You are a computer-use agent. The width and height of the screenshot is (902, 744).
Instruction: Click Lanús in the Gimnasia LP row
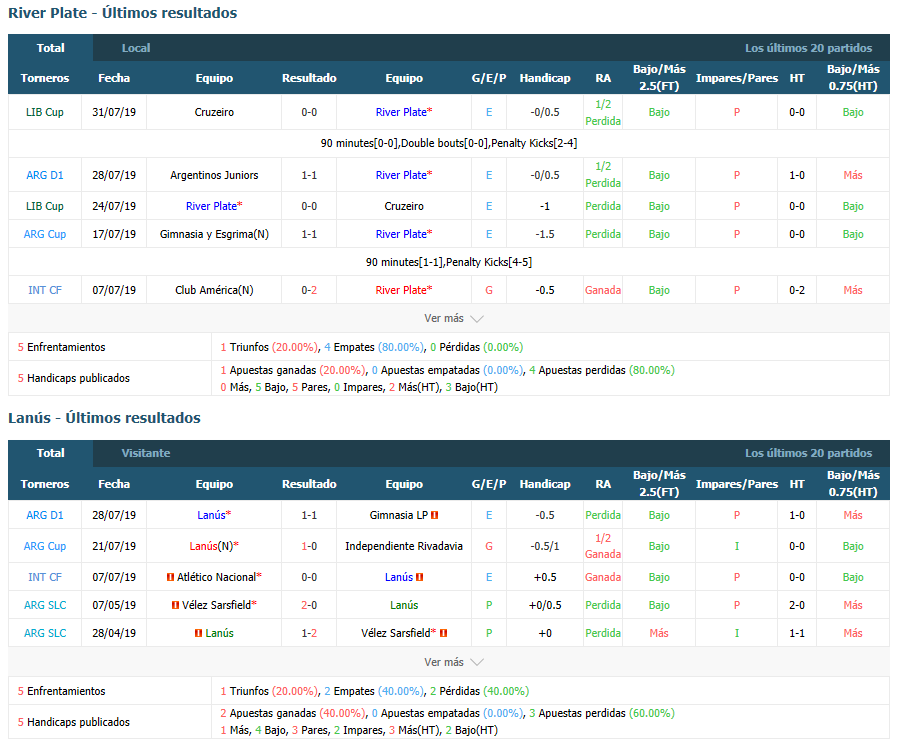tap(211, 515)
